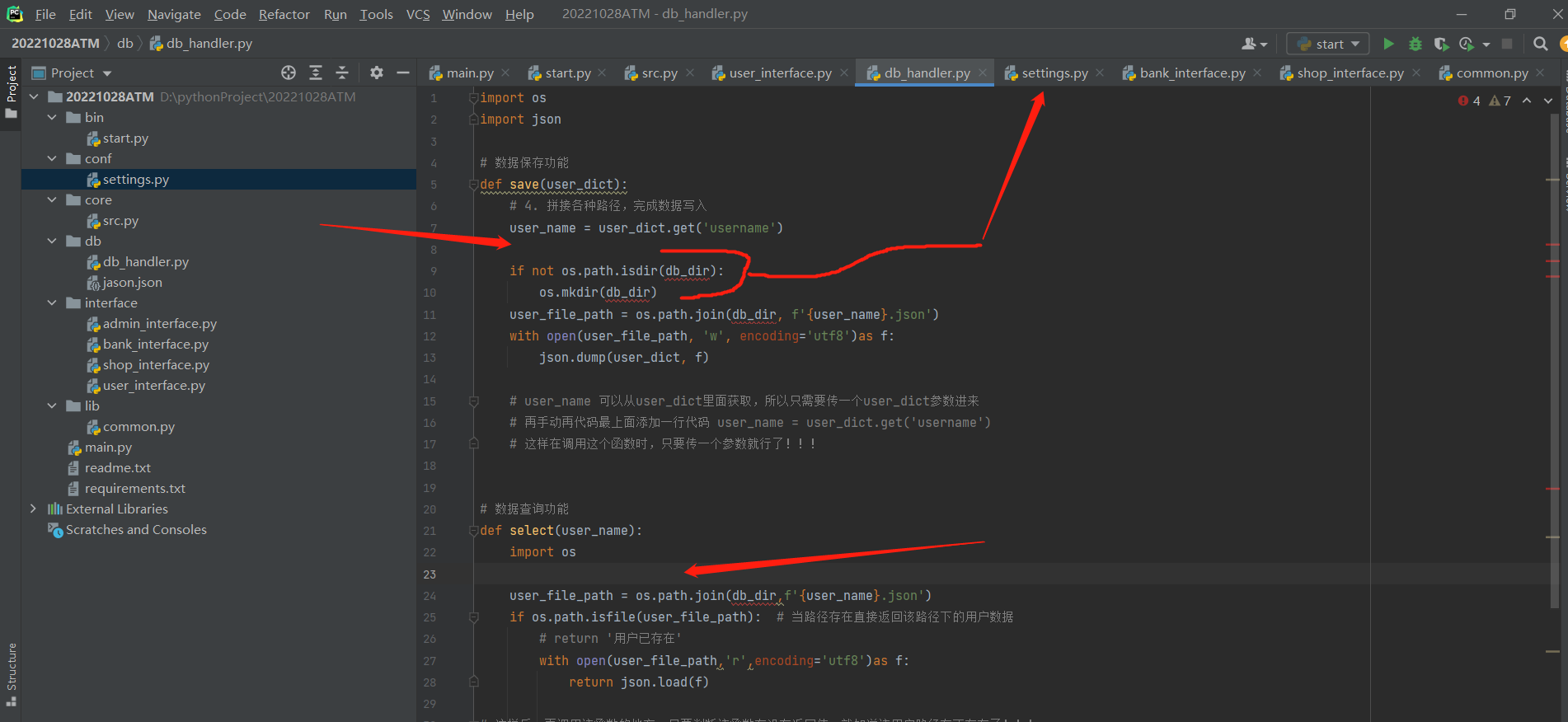Viewport: 1568px width, 722px height.
Task: Expand External Libraries node
Action: 33,509
